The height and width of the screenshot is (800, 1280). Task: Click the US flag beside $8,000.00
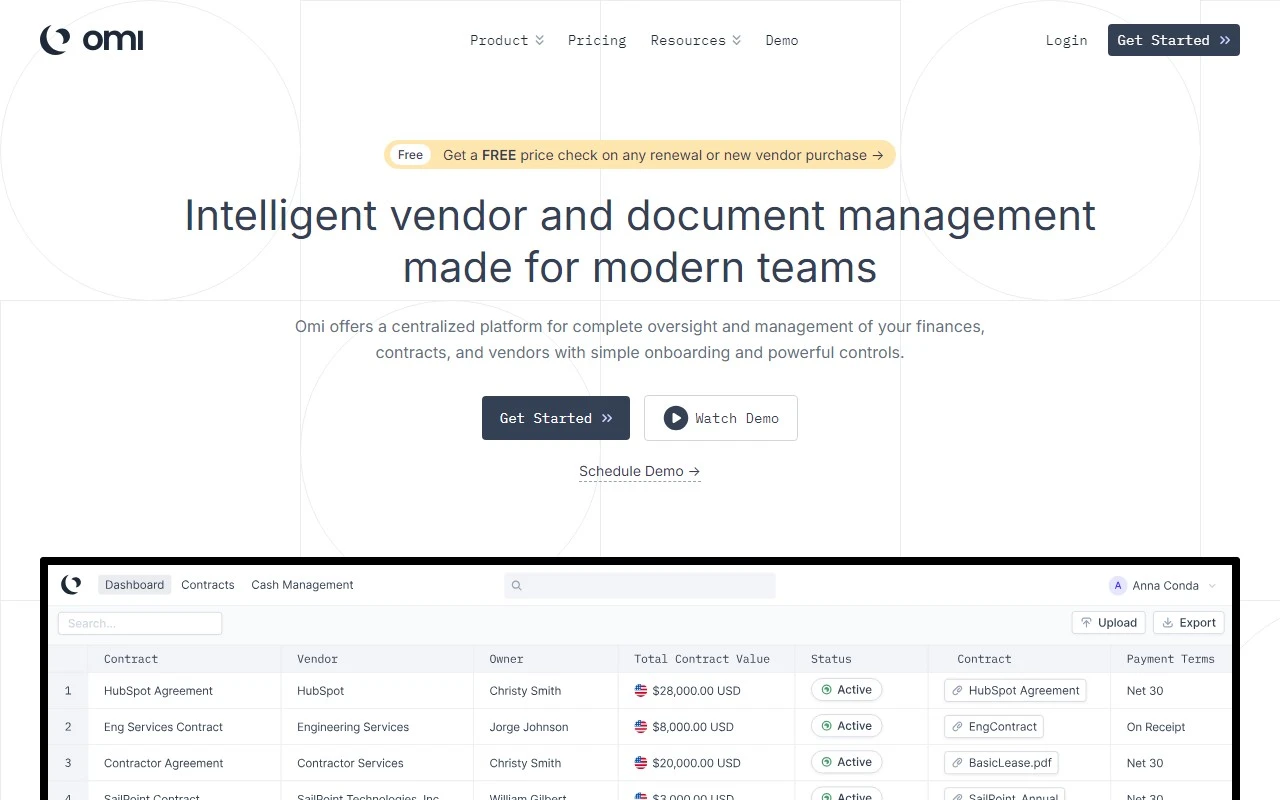[641, 727]
